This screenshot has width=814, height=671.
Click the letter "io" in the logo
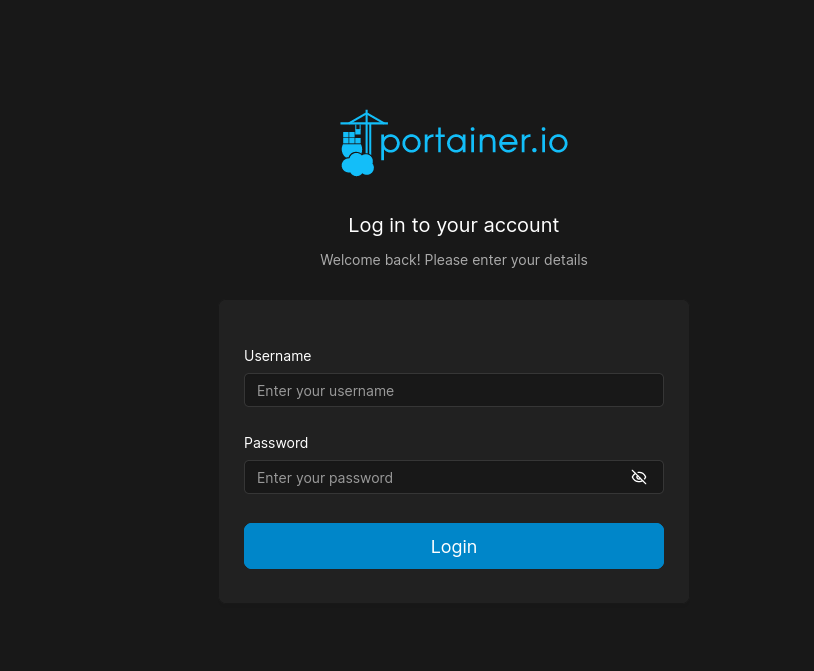pyautogui.click(x=554, y=140)
